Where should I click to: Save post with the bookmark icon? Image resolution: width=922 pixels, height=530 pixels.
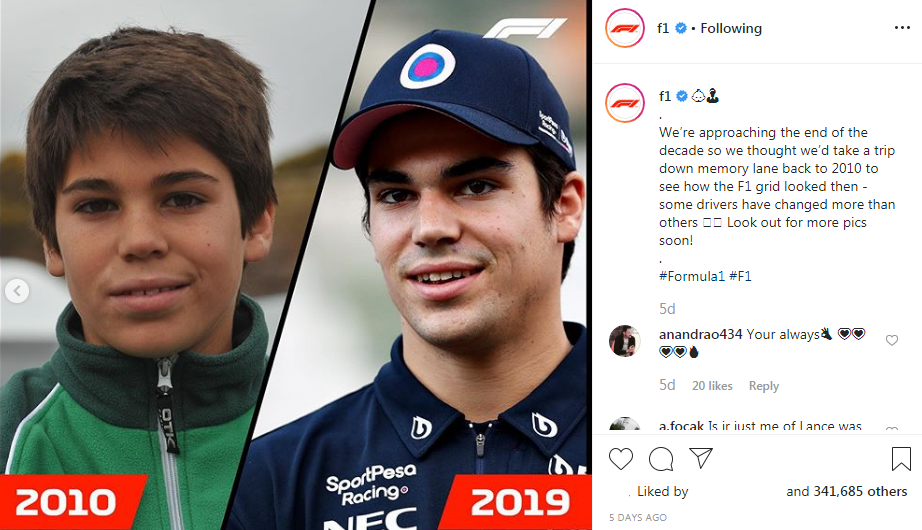[901, 459]
